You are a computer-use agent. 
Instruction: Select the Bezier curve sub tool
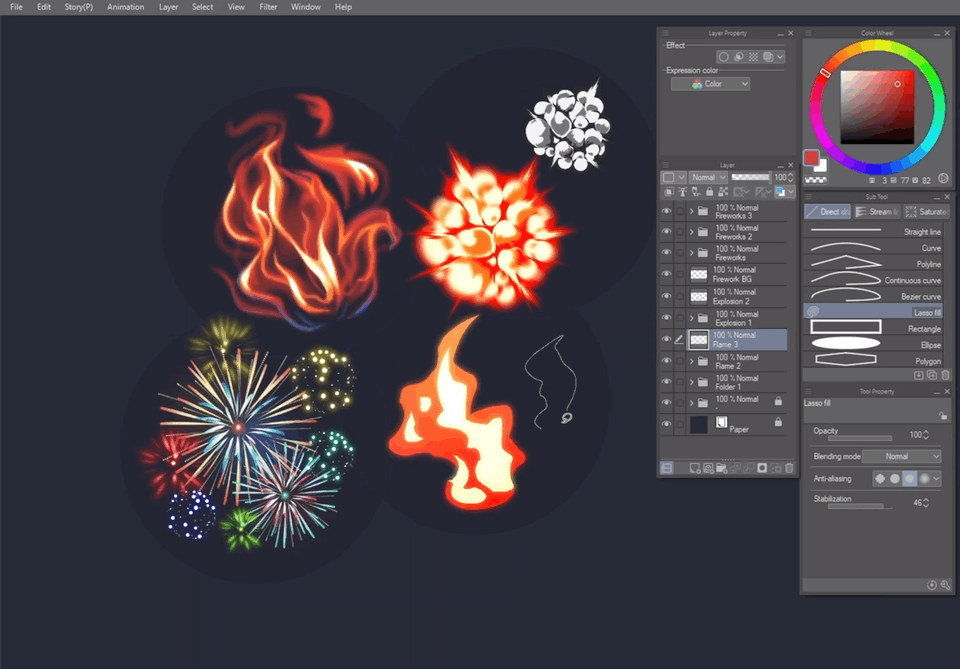click(873, 296)
